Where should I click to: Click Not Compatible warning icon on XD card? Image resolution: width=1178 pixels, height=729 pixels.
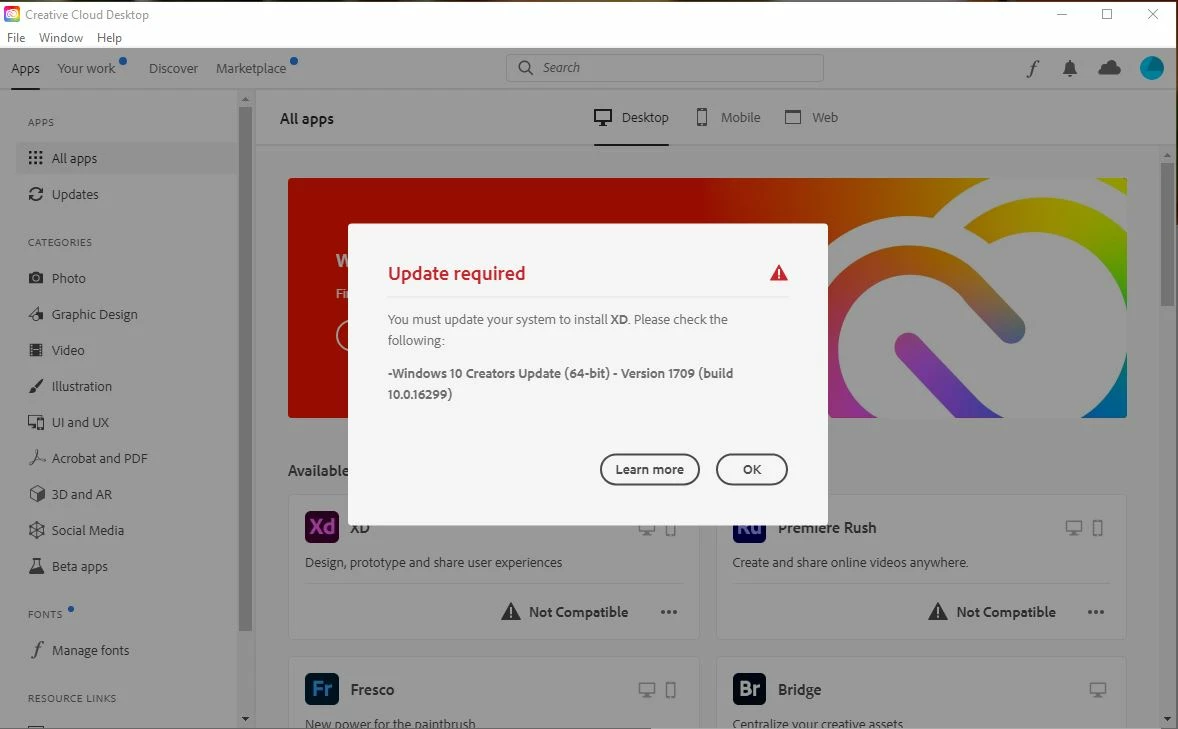[x=511, y=611]
